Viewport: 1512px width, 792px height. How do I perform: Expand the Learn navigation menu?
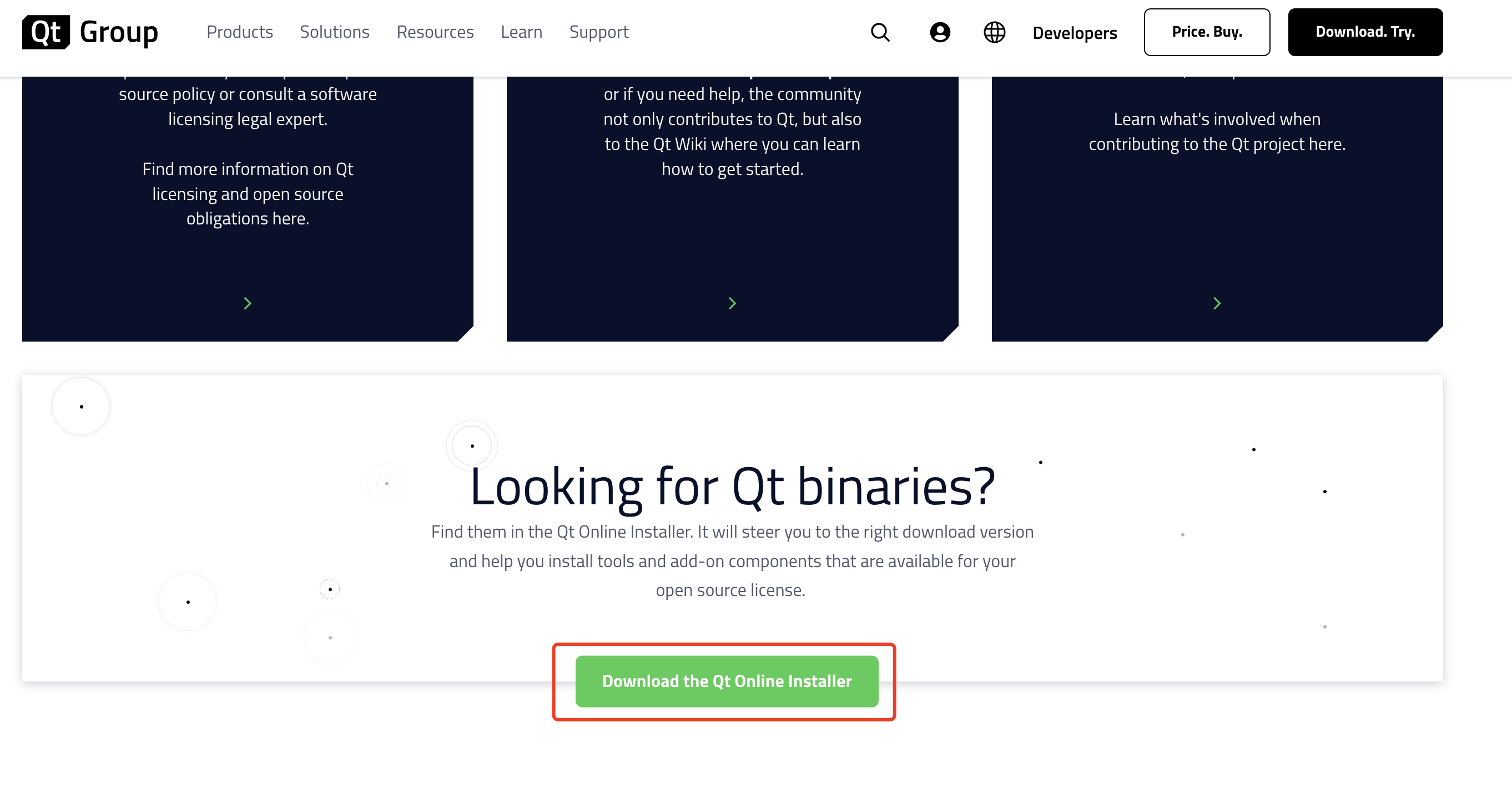click(x=521, y=32)
